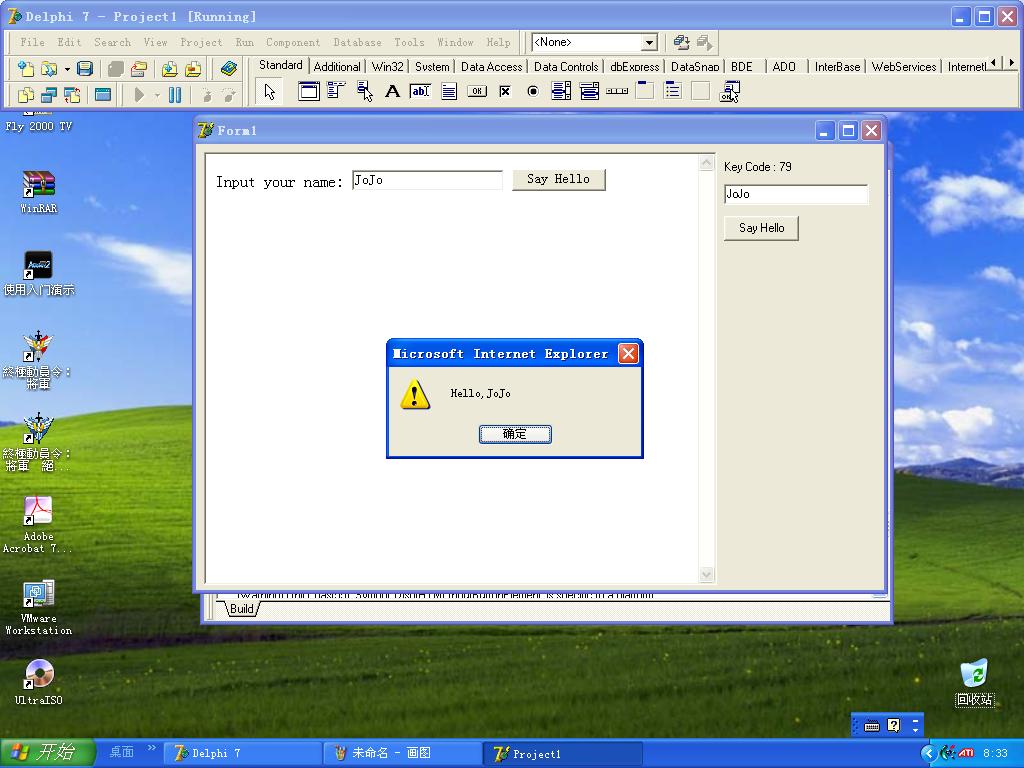
Task: Open the Tools menu
Action: pyautogui.click(x=409, y=42)
